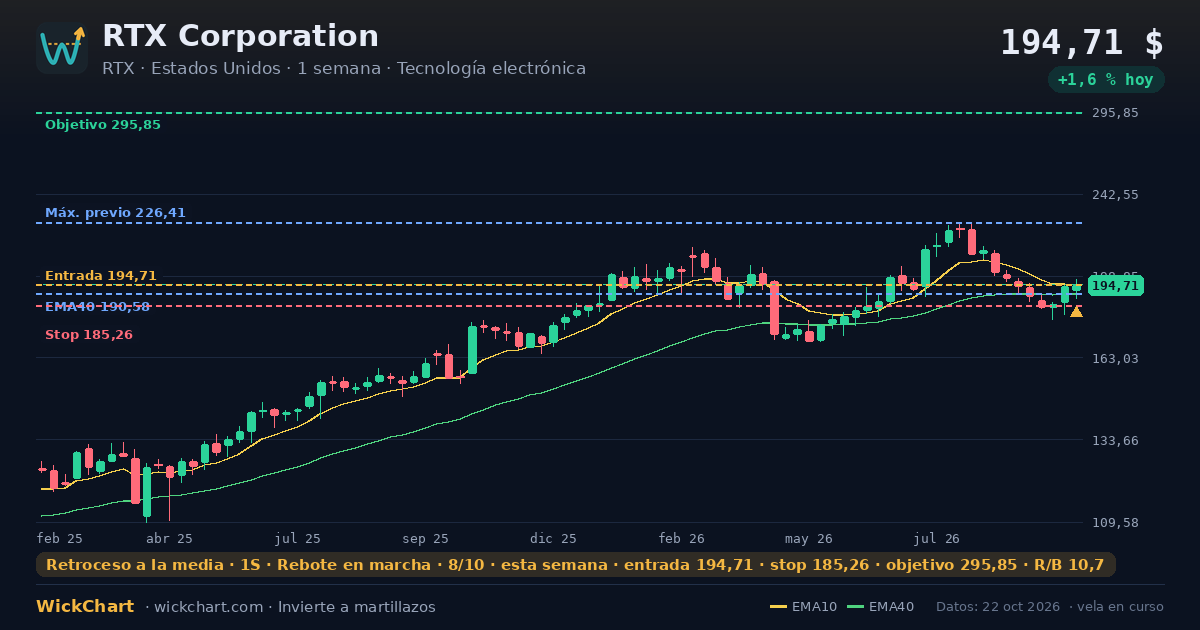Open the wickchart.com link in the footer
Image resolution: width=1200 pixels, height=630 pixels.
(211, 607)
